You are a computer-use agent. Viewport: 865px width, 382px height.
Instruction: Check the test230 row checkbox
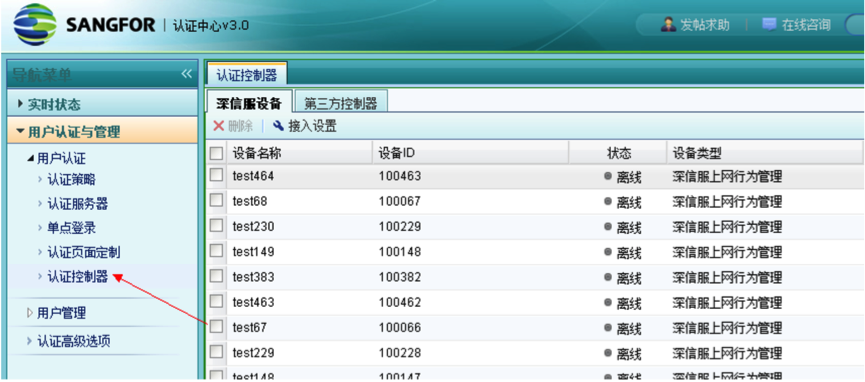coord(216,225)
